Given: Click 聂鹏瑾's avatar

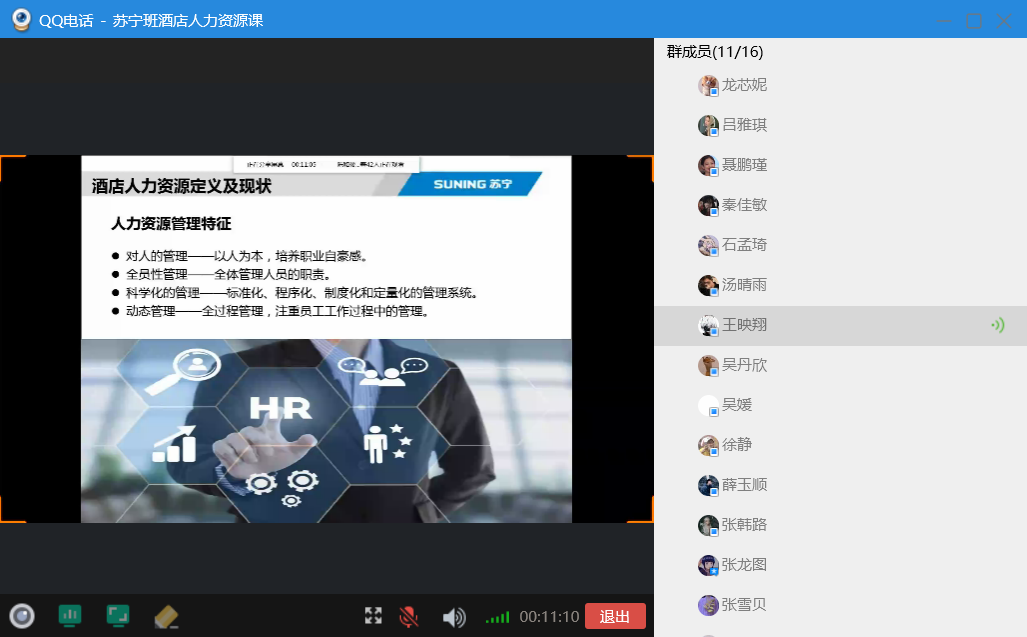Looking at the screenshot, I should pos(708,165).
